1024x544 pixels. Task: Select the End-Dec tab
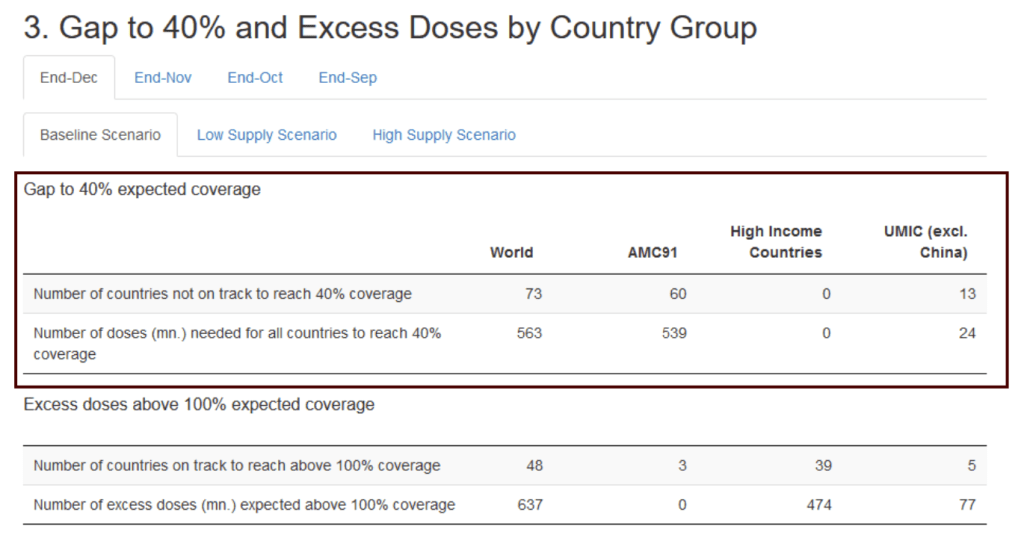[x=69, y=78]
